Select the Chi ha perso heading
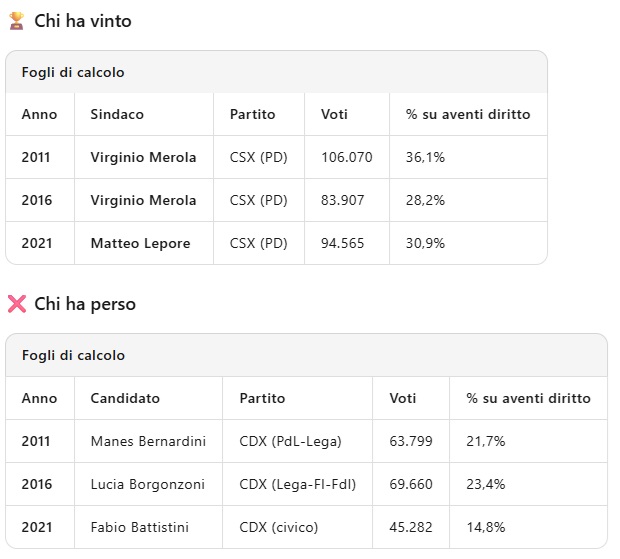Image resolution: width=620 pixels, height=559 pixels. [x=85, y=304]
